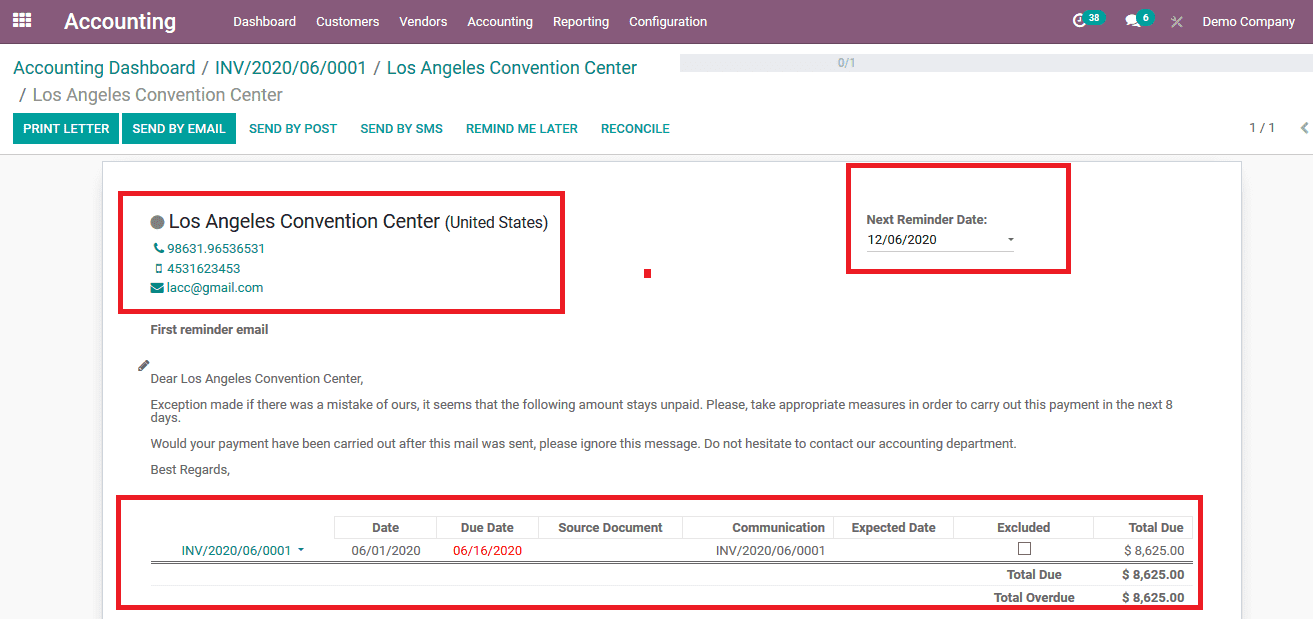The height and width of the screenshot is (619, 1313).
Task: Click the pencil edit icon beside letter
Action: point(143,366)
